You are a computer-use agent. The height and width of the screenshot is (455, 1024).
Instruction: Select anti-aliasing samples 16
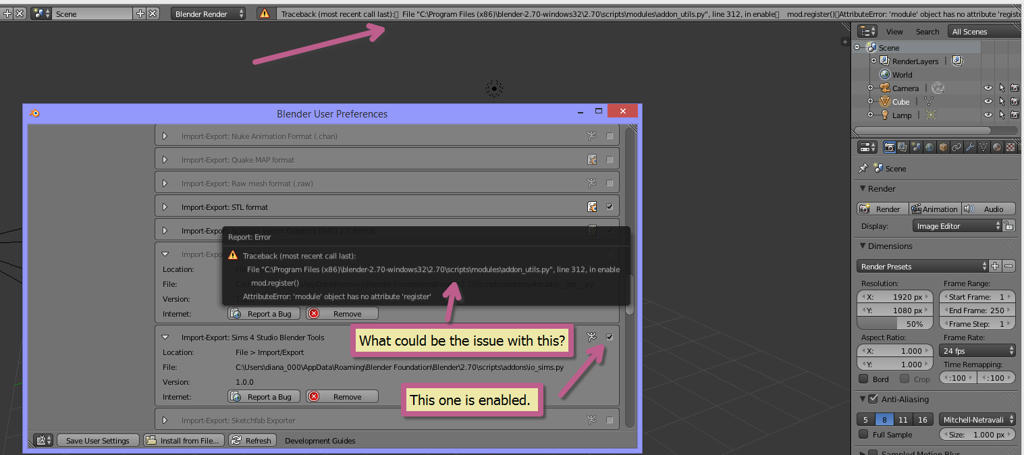923,419
